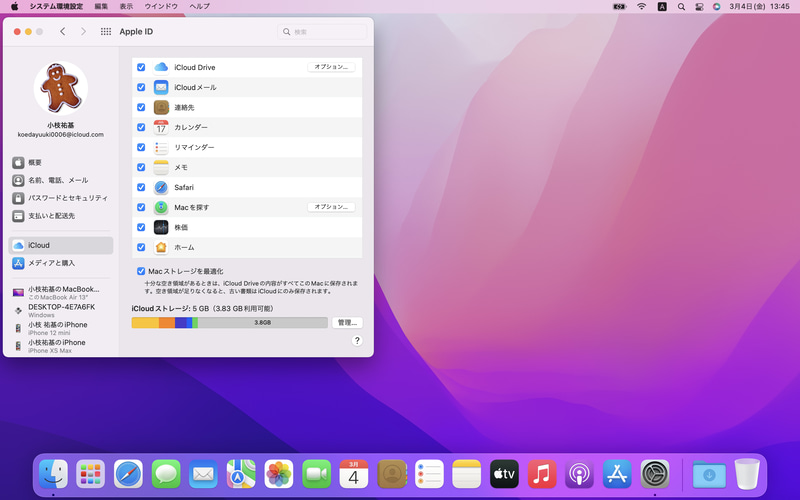Screen dimensions: 800x500
Task: Show all preferences grid icon
Action: pos(106,32)
